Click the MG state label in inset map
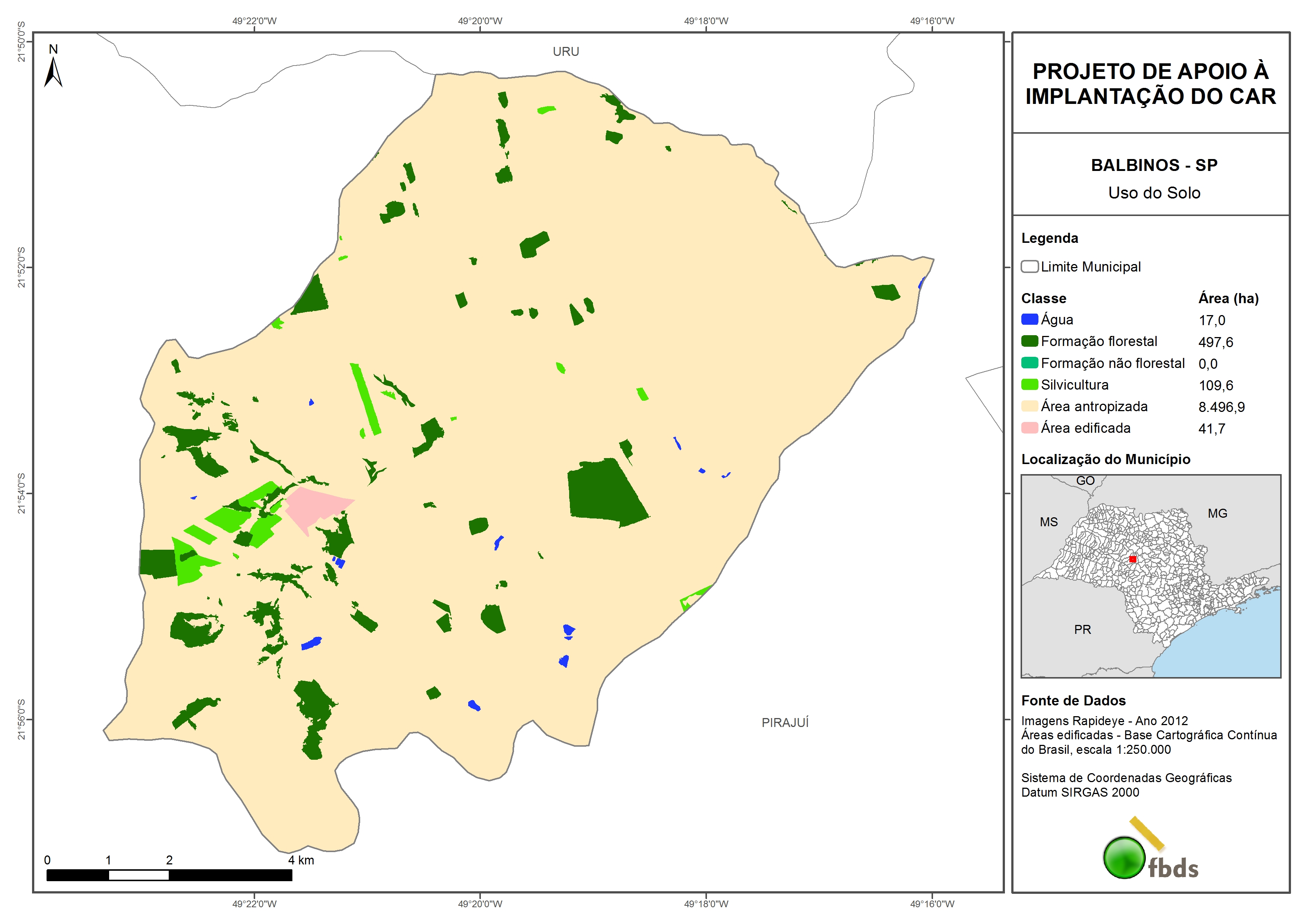 (1217, 514)
